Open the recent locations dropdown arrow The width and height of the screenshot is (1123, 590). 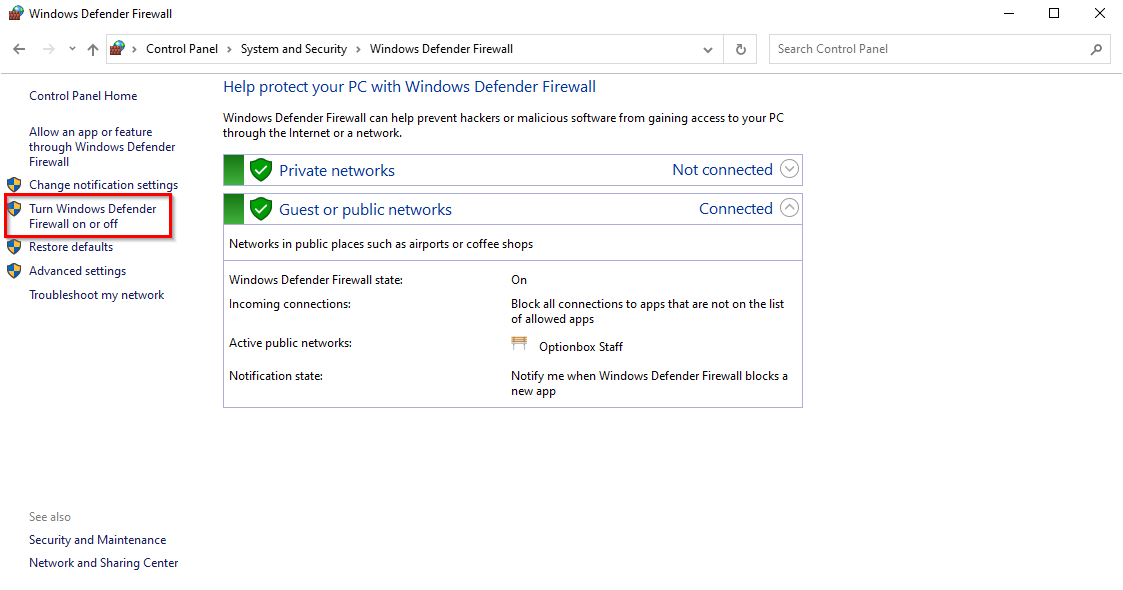(x=72, y=49)
